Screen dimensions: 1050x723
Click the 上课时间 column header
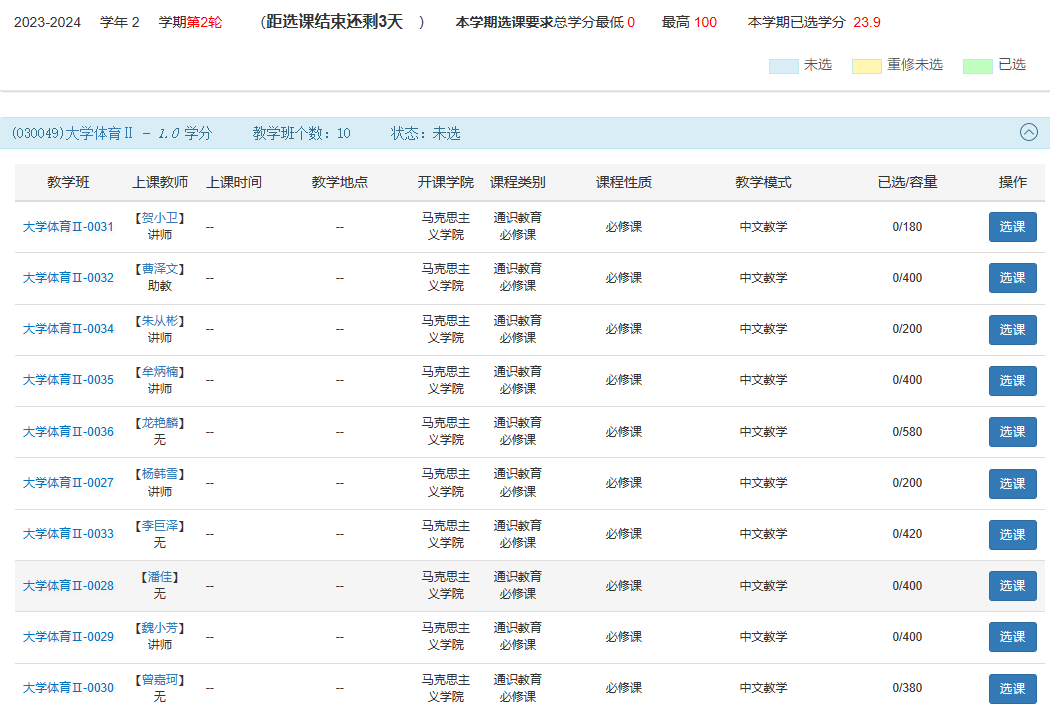pos(234,182)
